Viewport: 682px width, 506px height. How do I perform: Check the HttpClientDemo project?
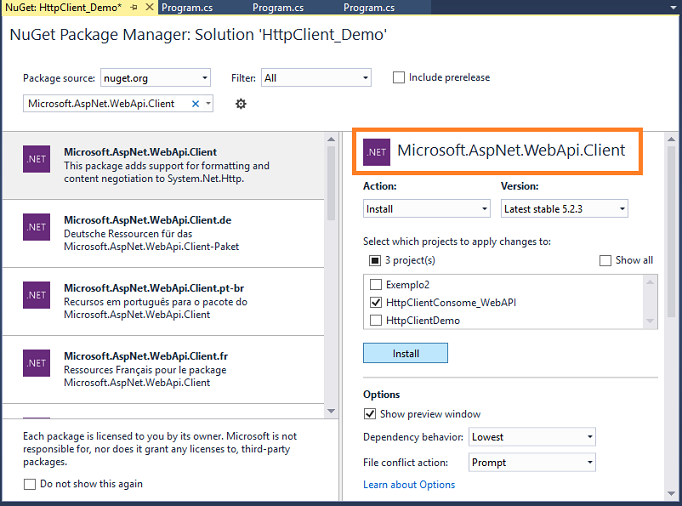[x=376, y=320]
